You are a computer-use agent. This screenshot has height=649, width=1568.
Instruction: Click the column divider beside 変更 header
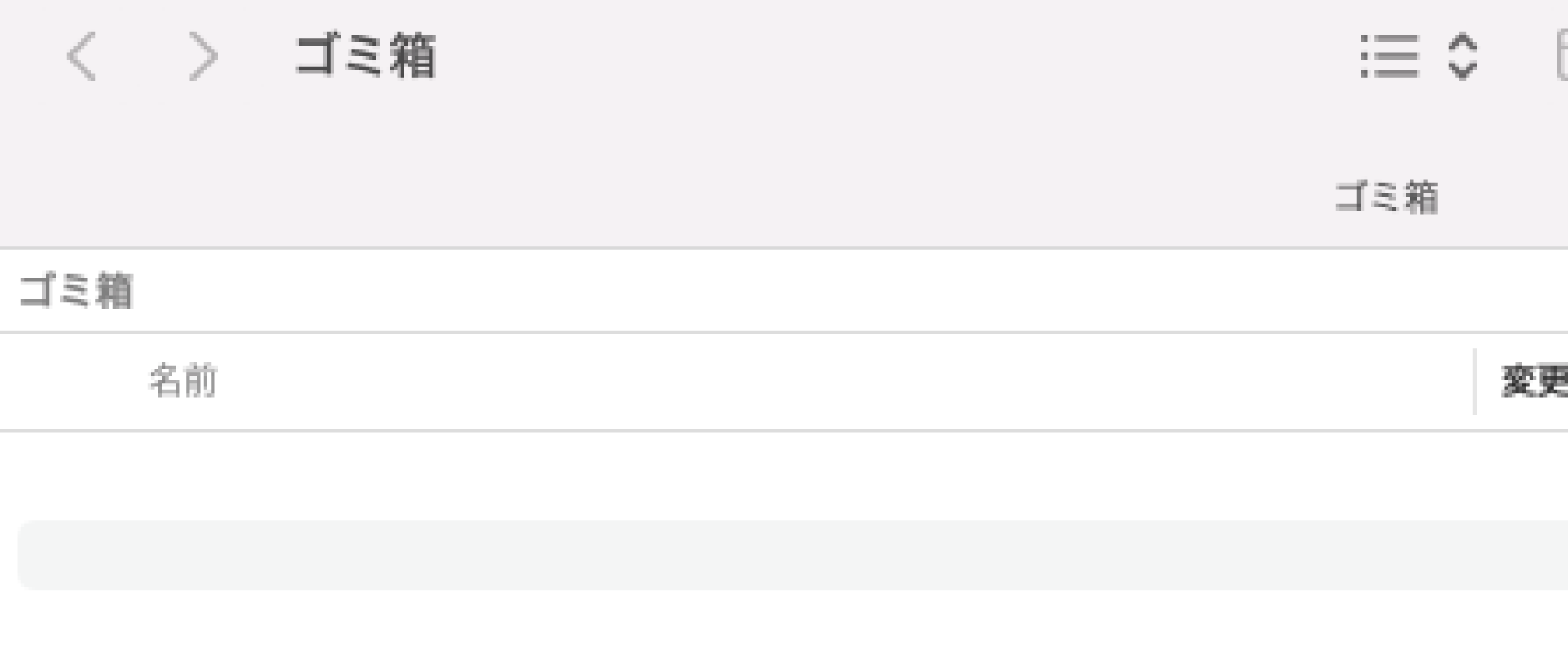click(x=1475, y=381)
